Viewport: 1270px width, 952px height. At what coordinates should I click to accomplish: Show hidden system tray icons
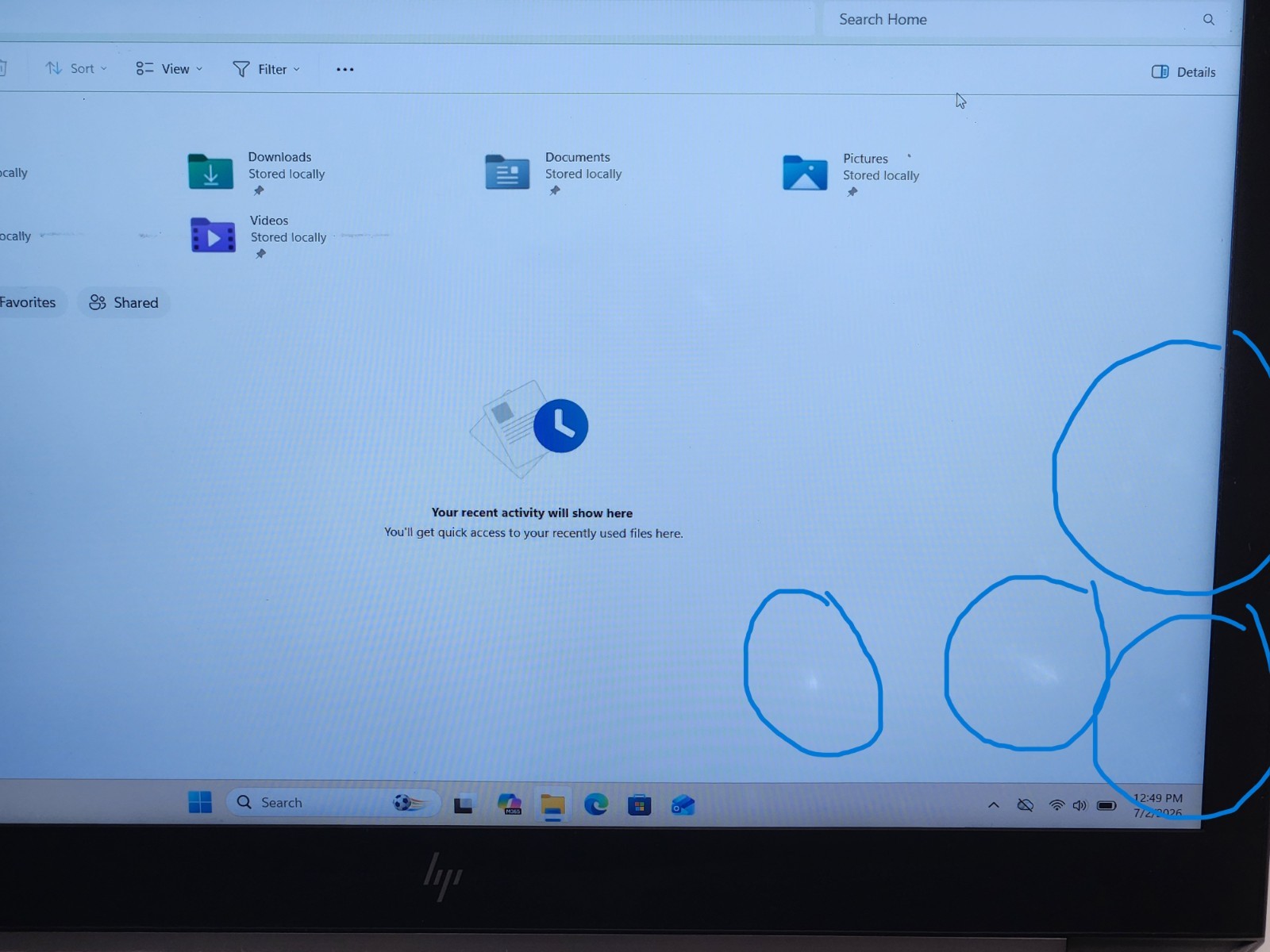993,805
